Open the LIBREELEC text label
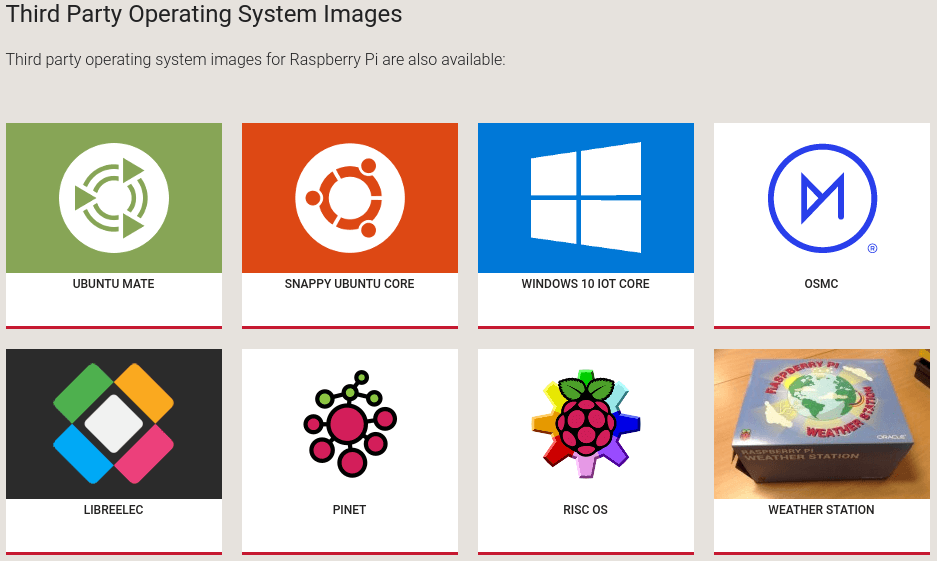Image resolution: width=937 pixels, height=561 pixels. (x=114, y=510)
